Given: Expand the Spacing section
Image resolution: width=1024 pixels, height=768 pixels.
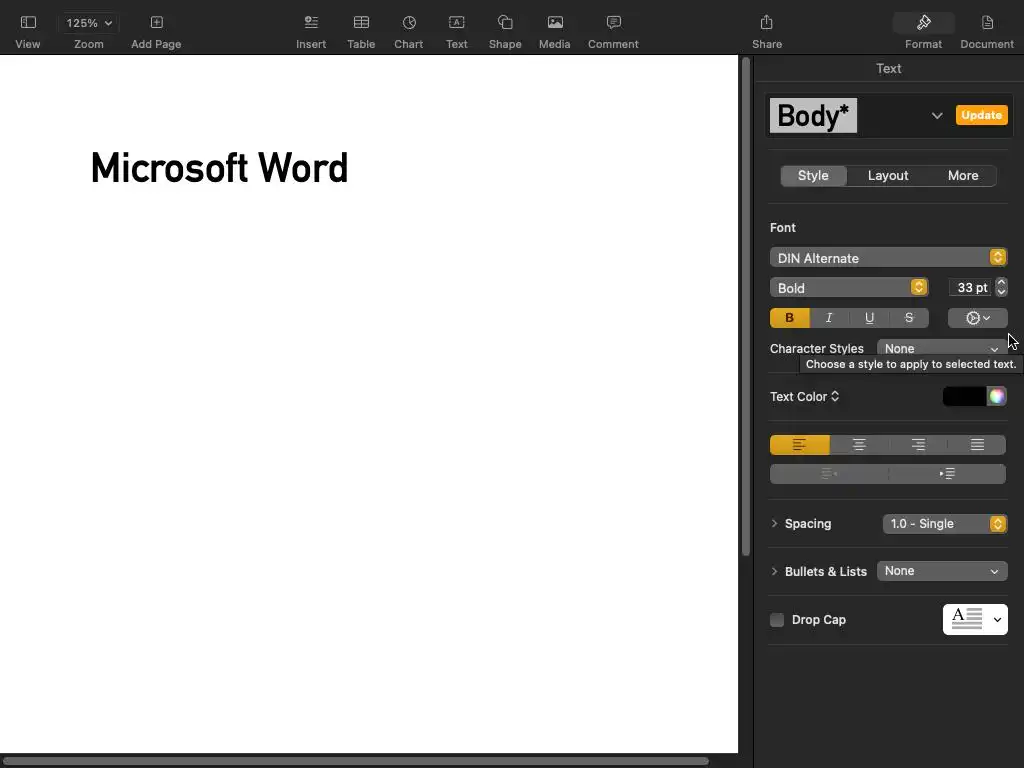Looking at the screenshot, I should (775, 524).
